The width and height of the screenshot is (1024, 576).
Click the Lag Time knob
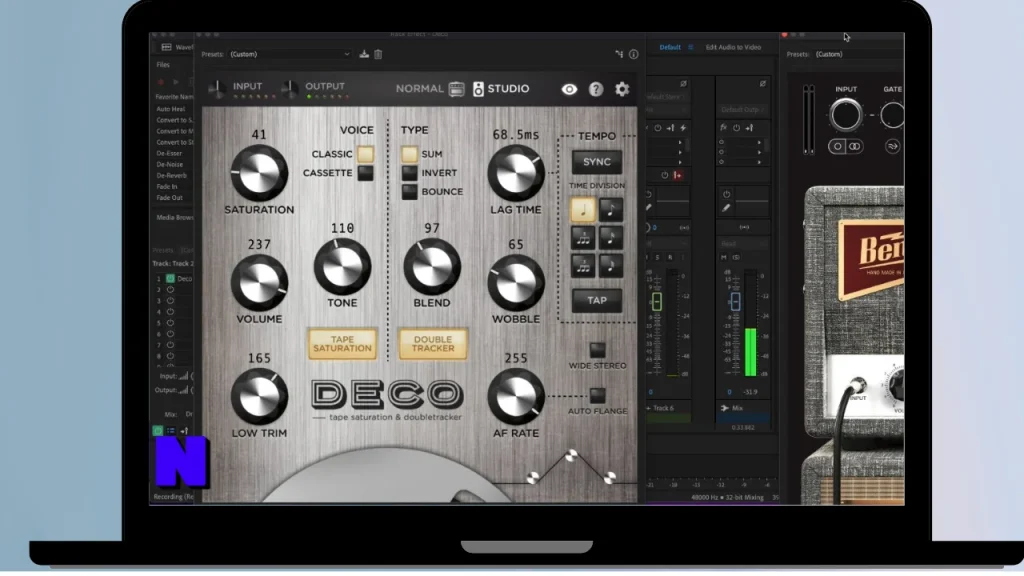516,173
